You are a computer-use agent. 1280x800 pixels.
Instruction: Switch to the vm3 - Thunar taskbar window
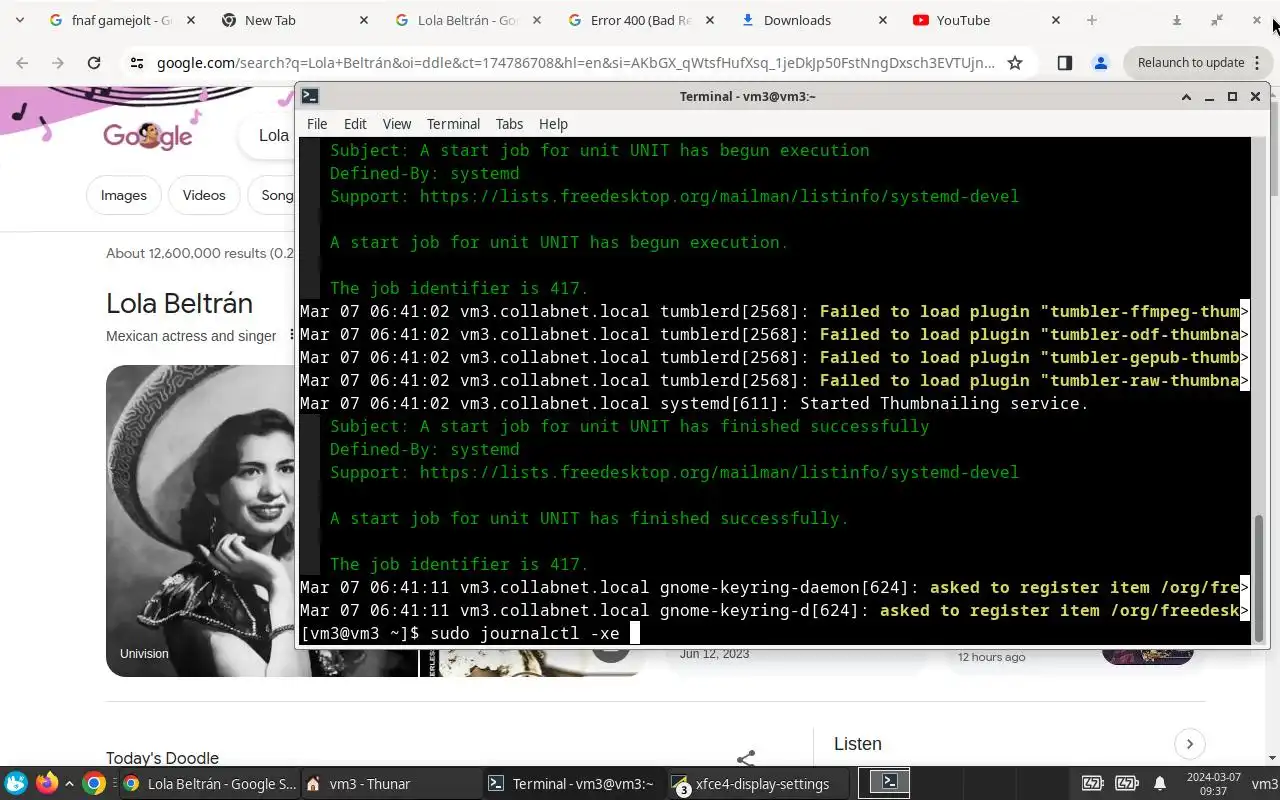point(390,784)
